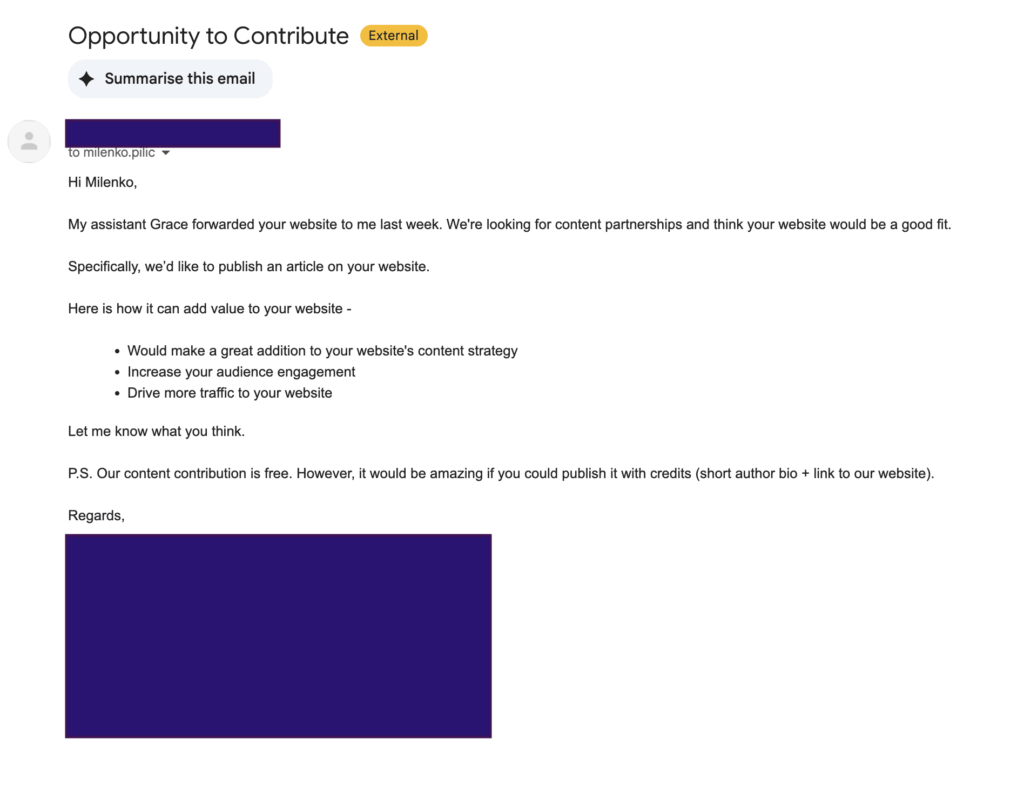The image size is (1024, 792).
Task: Click the purple redacted area under Regards
Action: tap(278, 636)
